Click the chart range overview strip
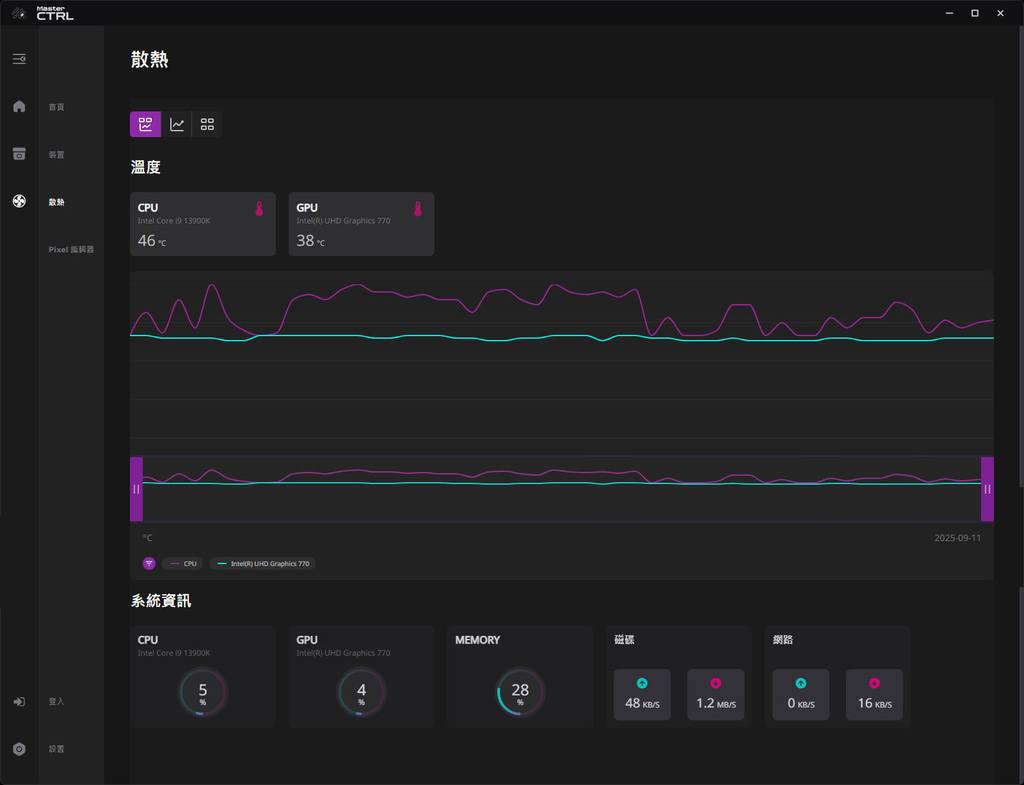 click(x=562, y=489)
